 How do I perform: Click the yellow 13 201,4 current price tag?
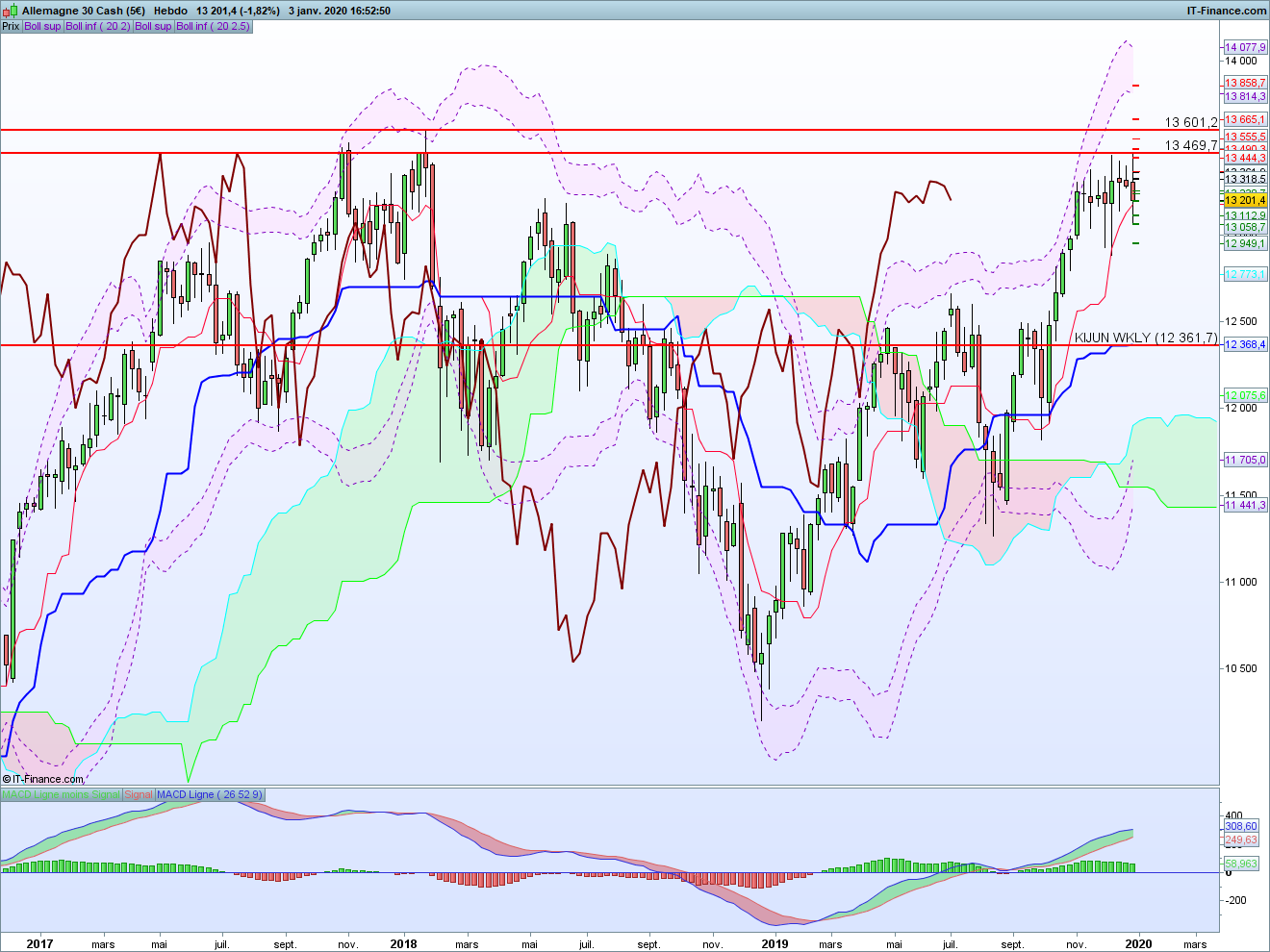(x=1245, y=200)
